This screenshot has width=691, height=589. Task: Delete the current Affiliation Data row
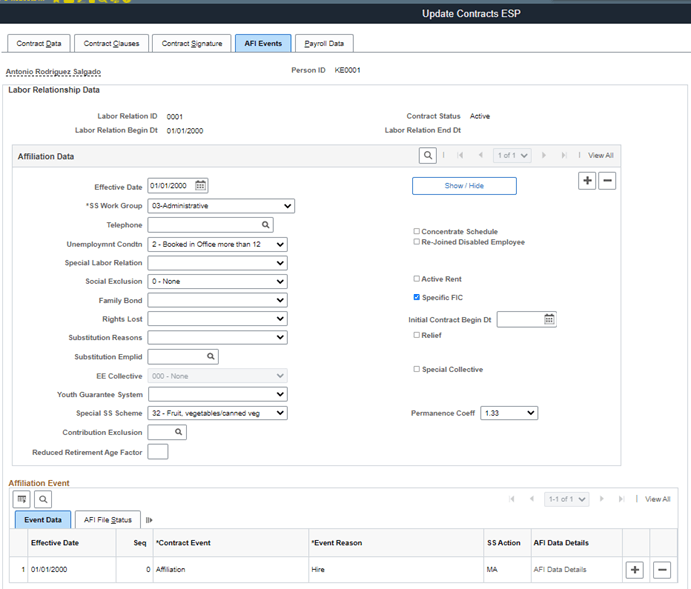[607, 181]
